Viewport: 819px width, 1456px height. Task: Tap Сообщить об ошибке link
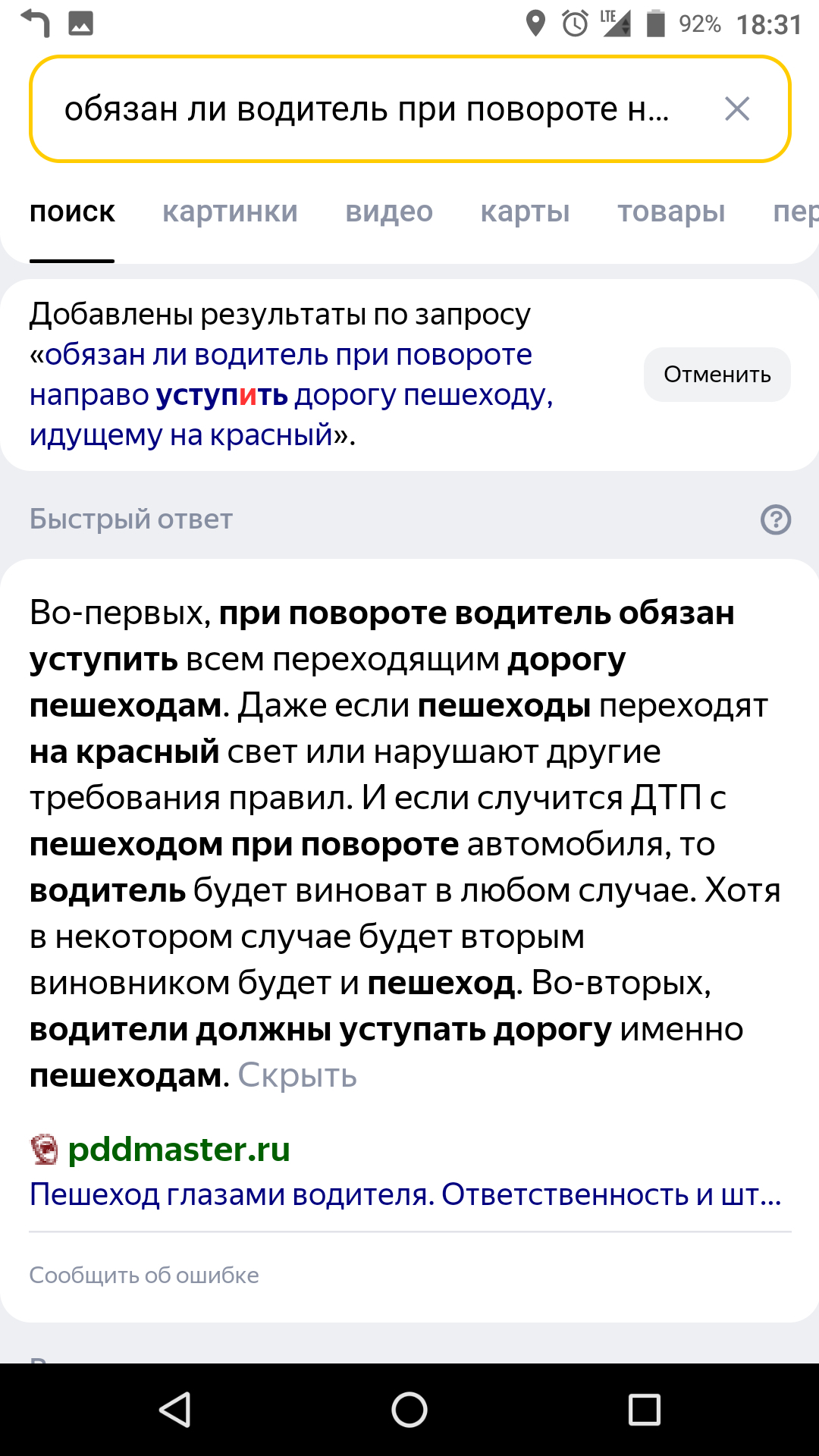pyautogui.click(x=144, y=1276)
